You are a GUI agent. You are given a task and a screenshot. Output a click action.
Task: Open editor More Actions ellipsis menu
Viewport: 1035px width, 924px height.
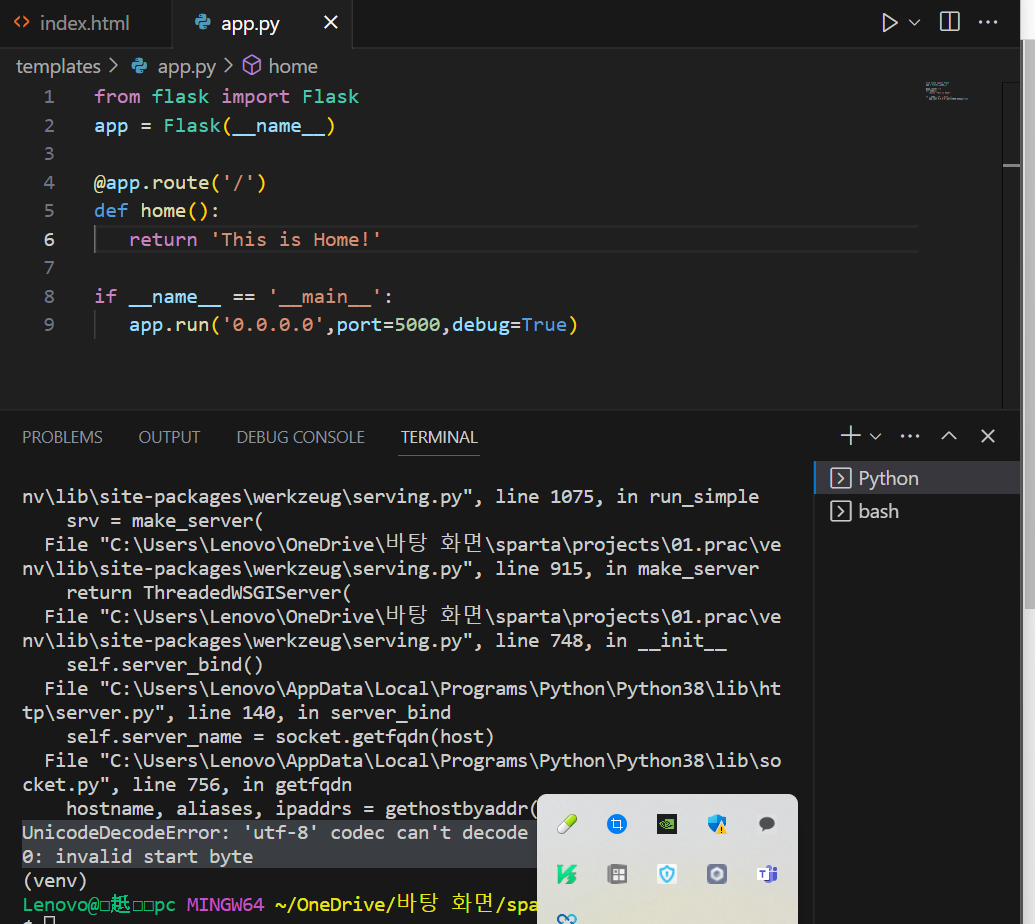point(987,22)
